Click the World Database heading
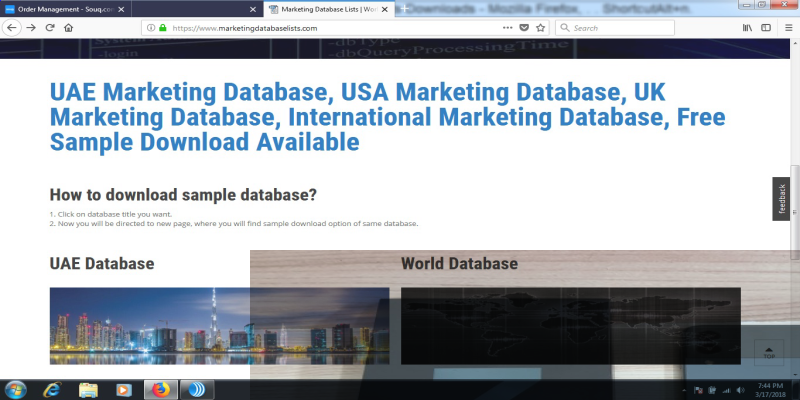Viewport: 800px width, 400px height. (x=459, y=263)
